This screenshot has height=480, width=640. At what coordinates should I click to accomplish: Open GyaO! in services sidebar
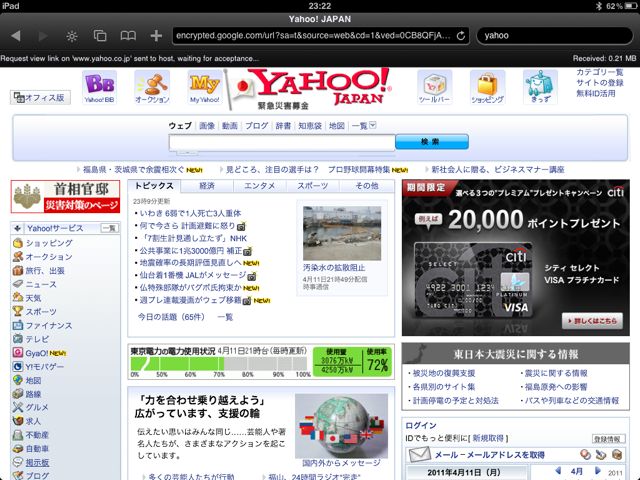tap(39, 353)
